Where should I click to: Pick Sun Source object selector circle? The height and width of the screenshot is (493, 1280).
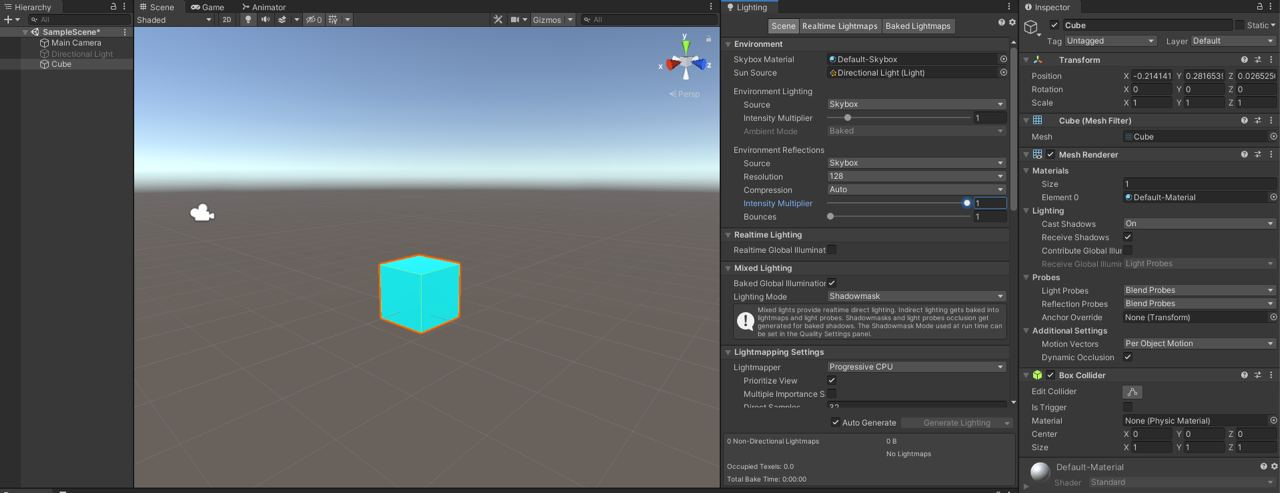(1003, 72)
